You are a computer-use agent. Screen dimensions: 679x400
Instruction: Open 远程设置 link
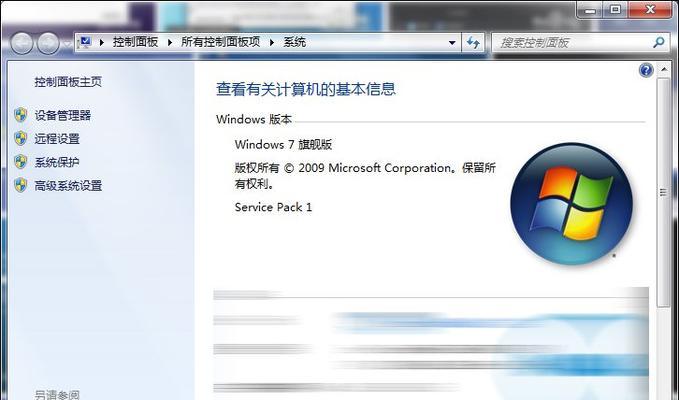(57, 139)
